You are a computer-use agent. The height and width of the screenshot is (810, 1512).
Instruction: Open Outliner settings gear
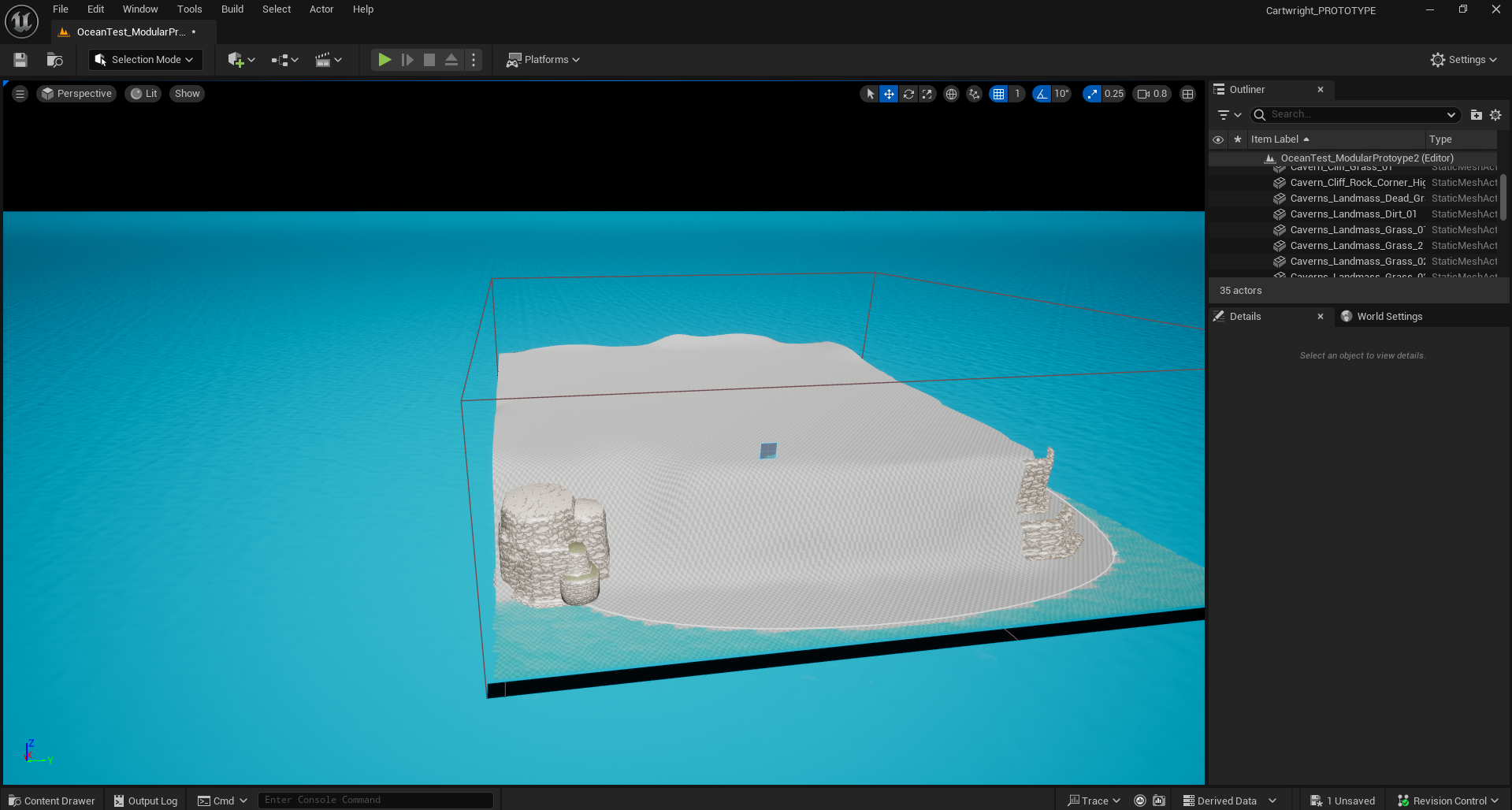coord(1495,115)
